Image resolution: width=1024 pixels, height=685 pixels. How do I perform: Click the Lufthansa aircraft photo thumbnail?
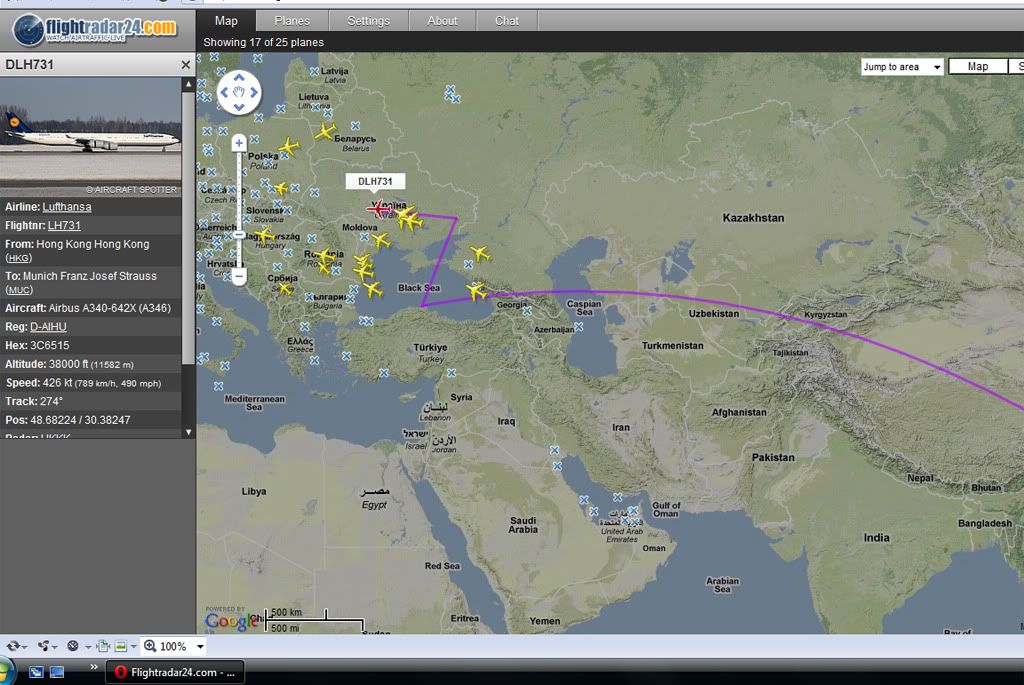[91, 138]
